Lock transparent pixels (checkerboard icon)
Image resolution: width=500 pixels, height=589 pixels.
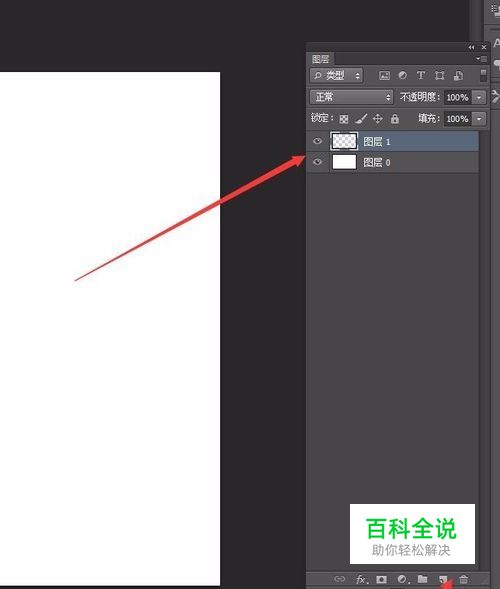[x=343, y=119]
